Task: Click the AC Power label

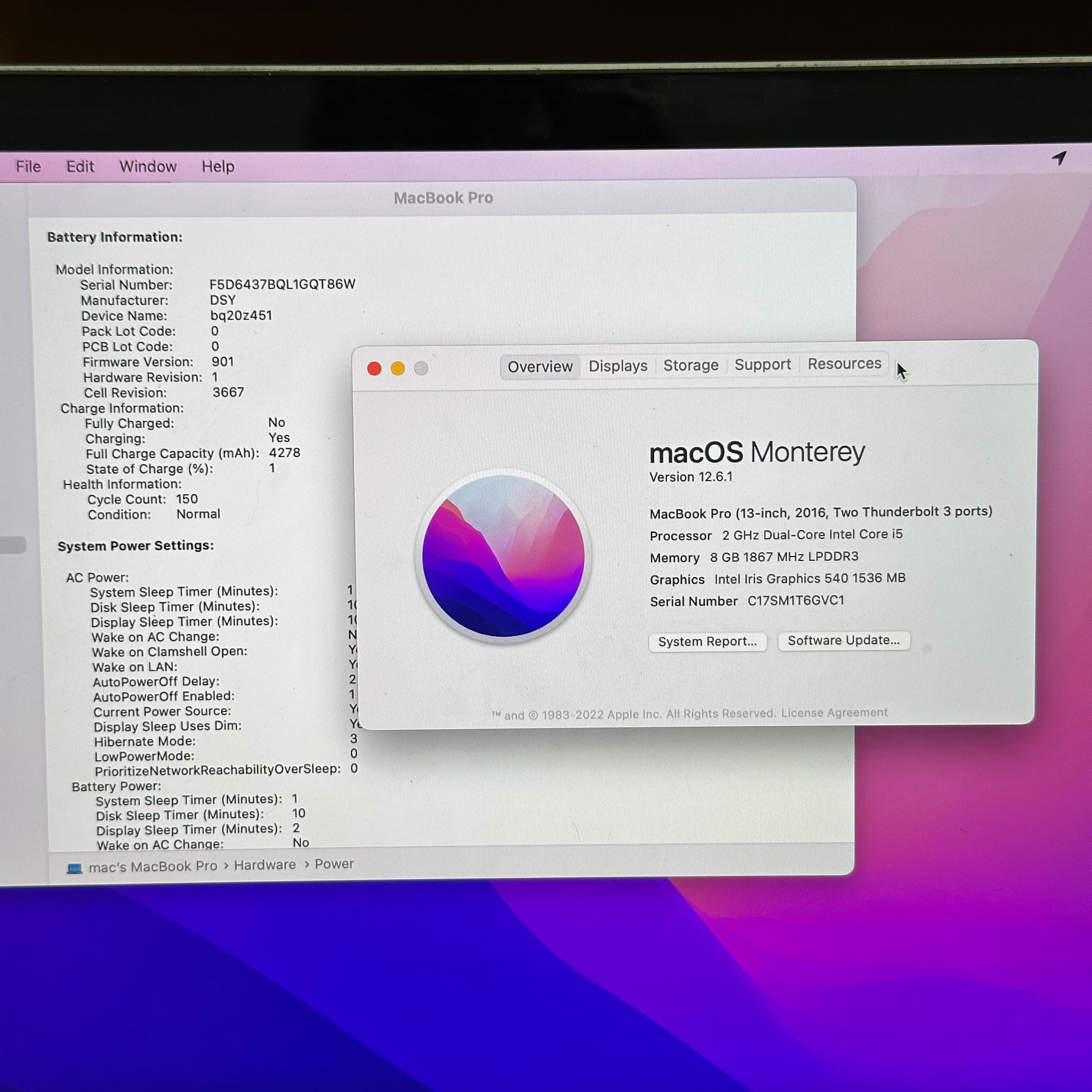Action: 97,577
